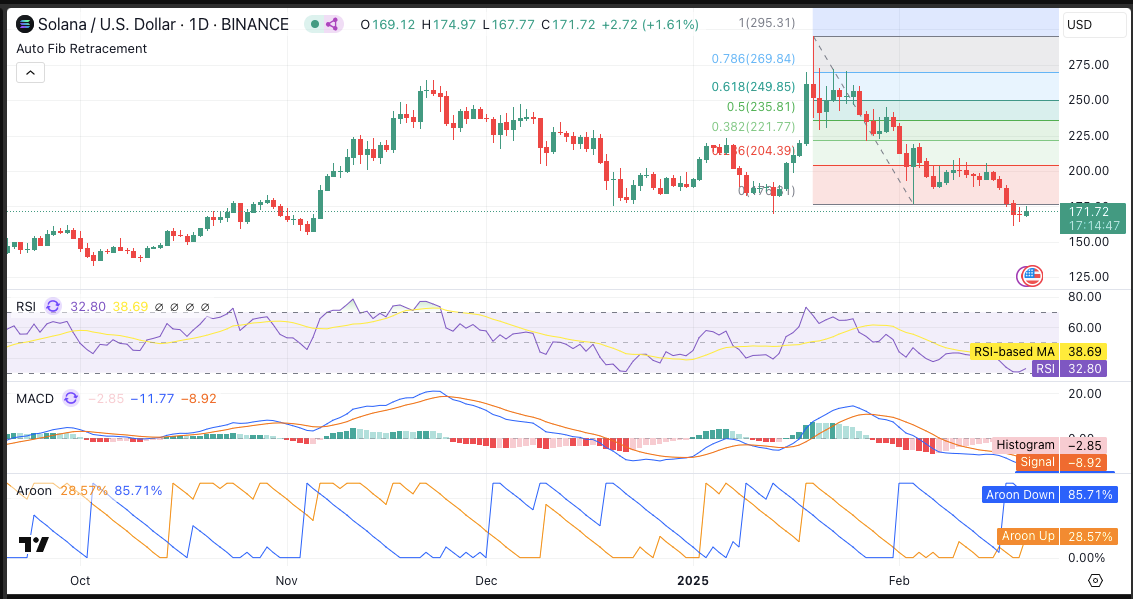Select the Aroon indicator legend title

(x=34, y=491)
